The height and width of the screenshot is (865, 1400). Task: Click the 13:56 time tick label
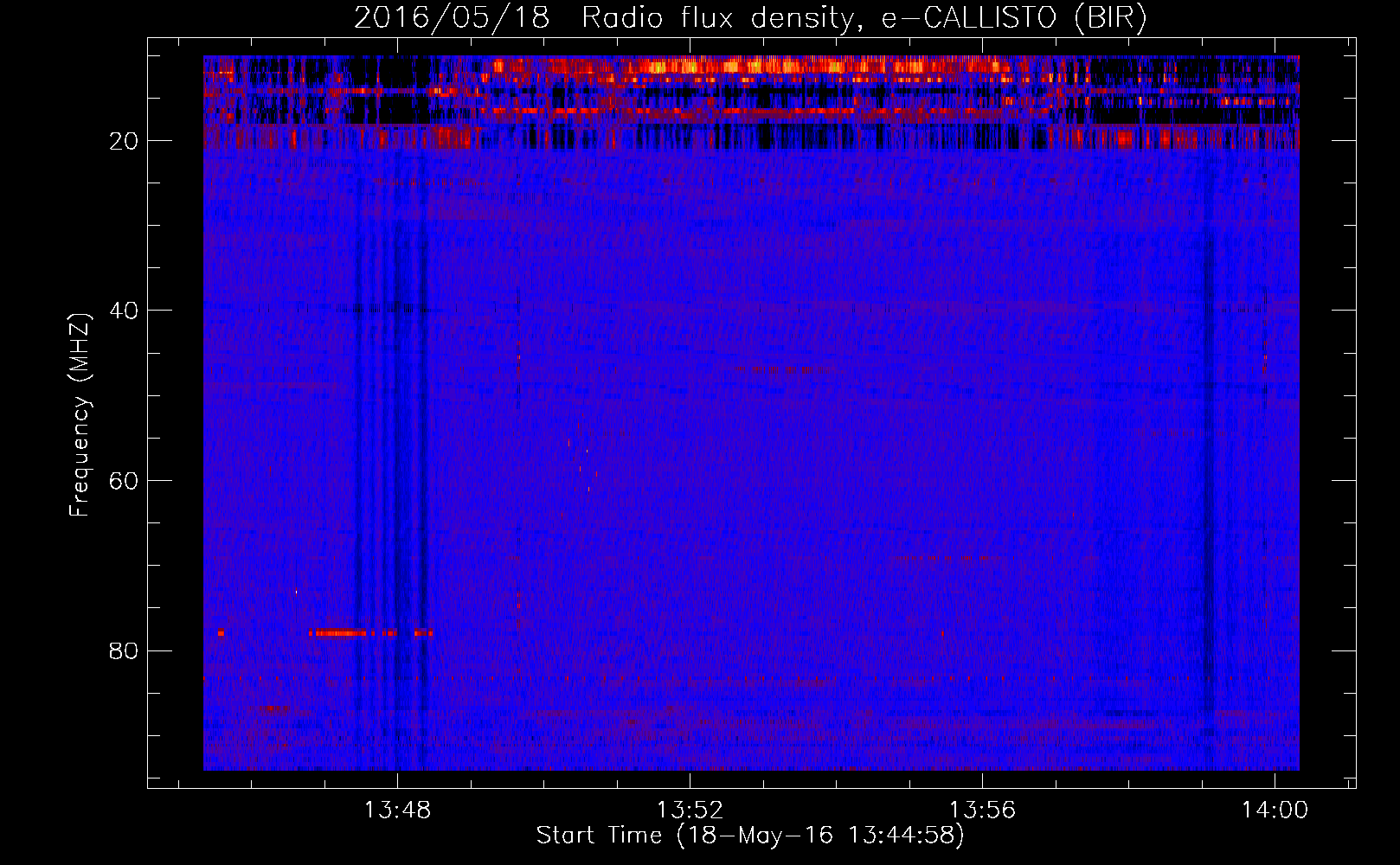[982, 811]
